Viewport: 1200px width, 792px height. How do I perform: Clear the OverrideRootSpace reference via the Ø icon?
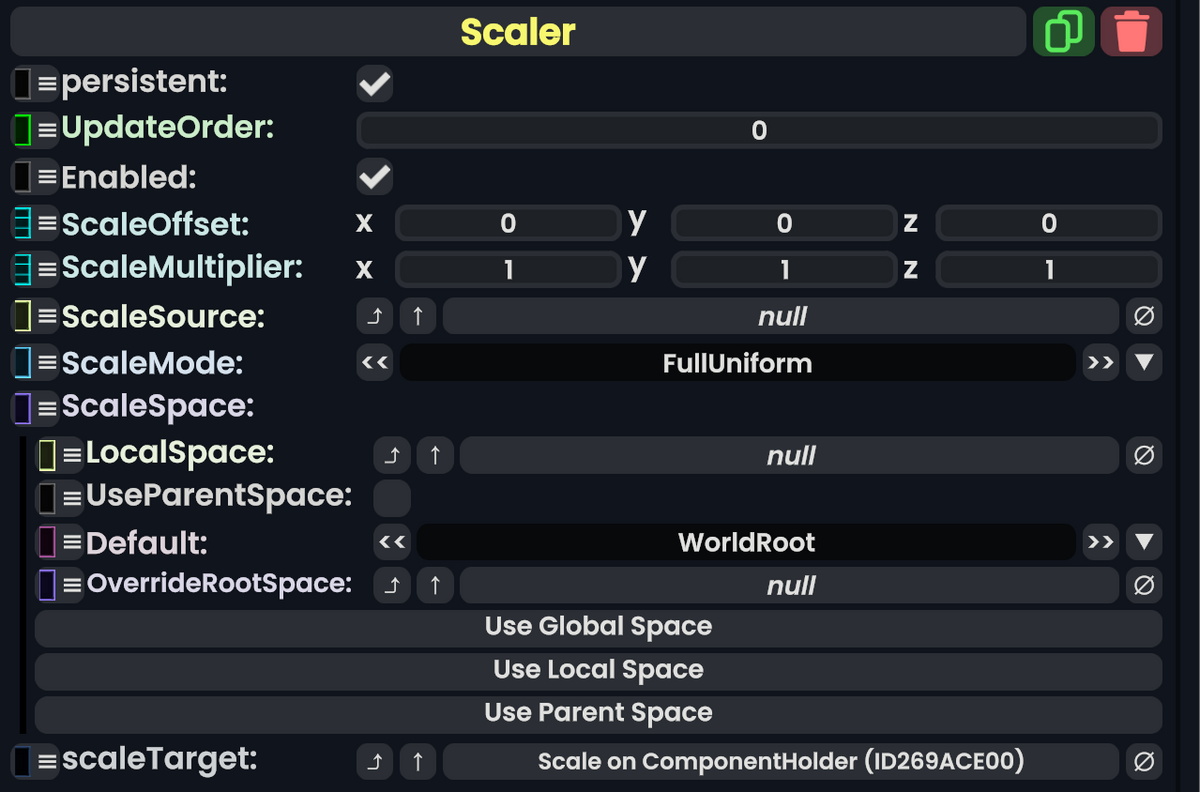pyautogui.click(x=1144, y=585)
